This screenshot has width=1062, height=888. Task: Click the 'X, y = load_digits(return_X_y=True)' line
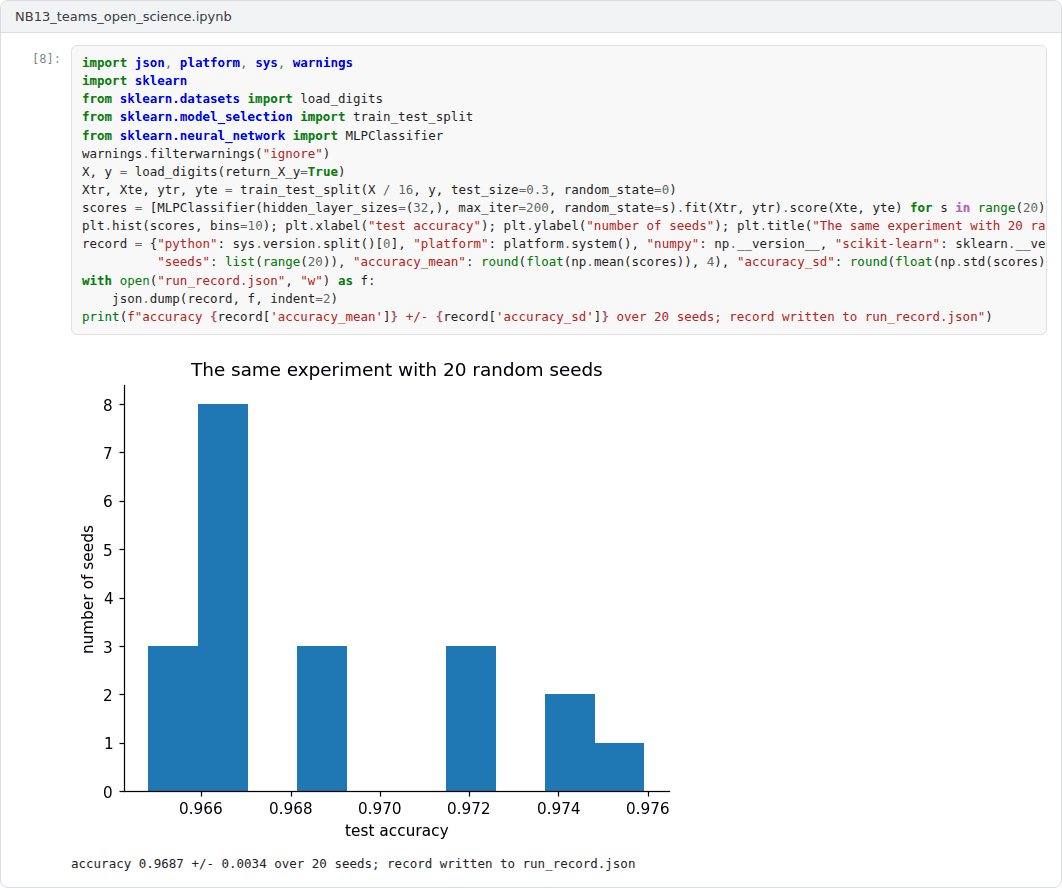coord(213,171)
